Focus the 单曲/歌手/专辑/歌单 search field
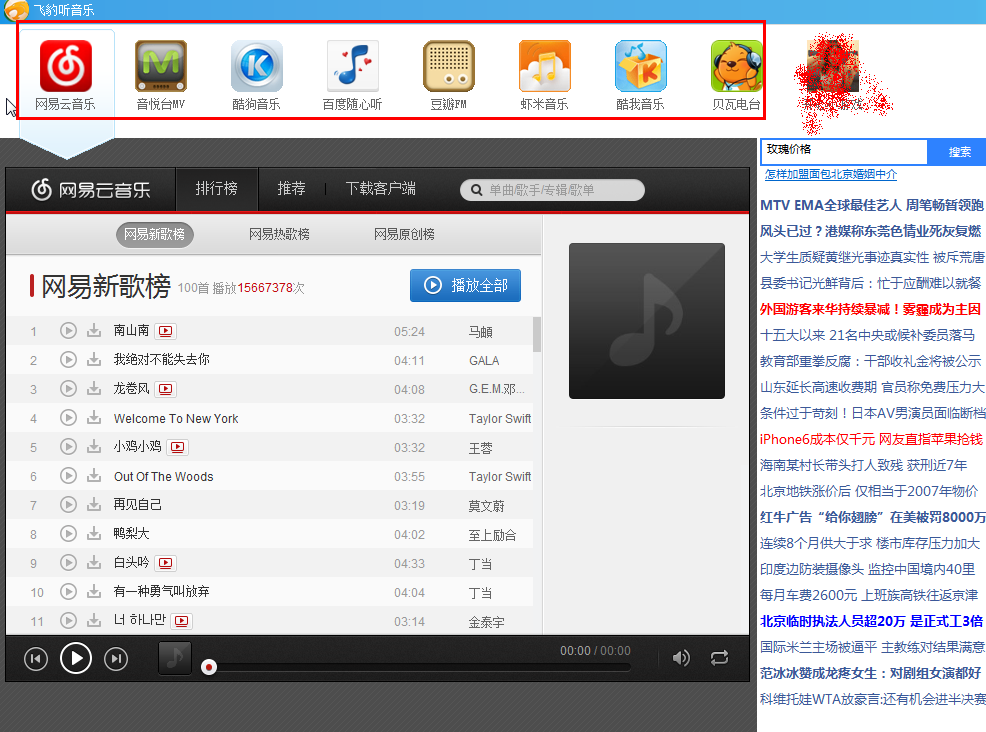 (x=552, y=190)
